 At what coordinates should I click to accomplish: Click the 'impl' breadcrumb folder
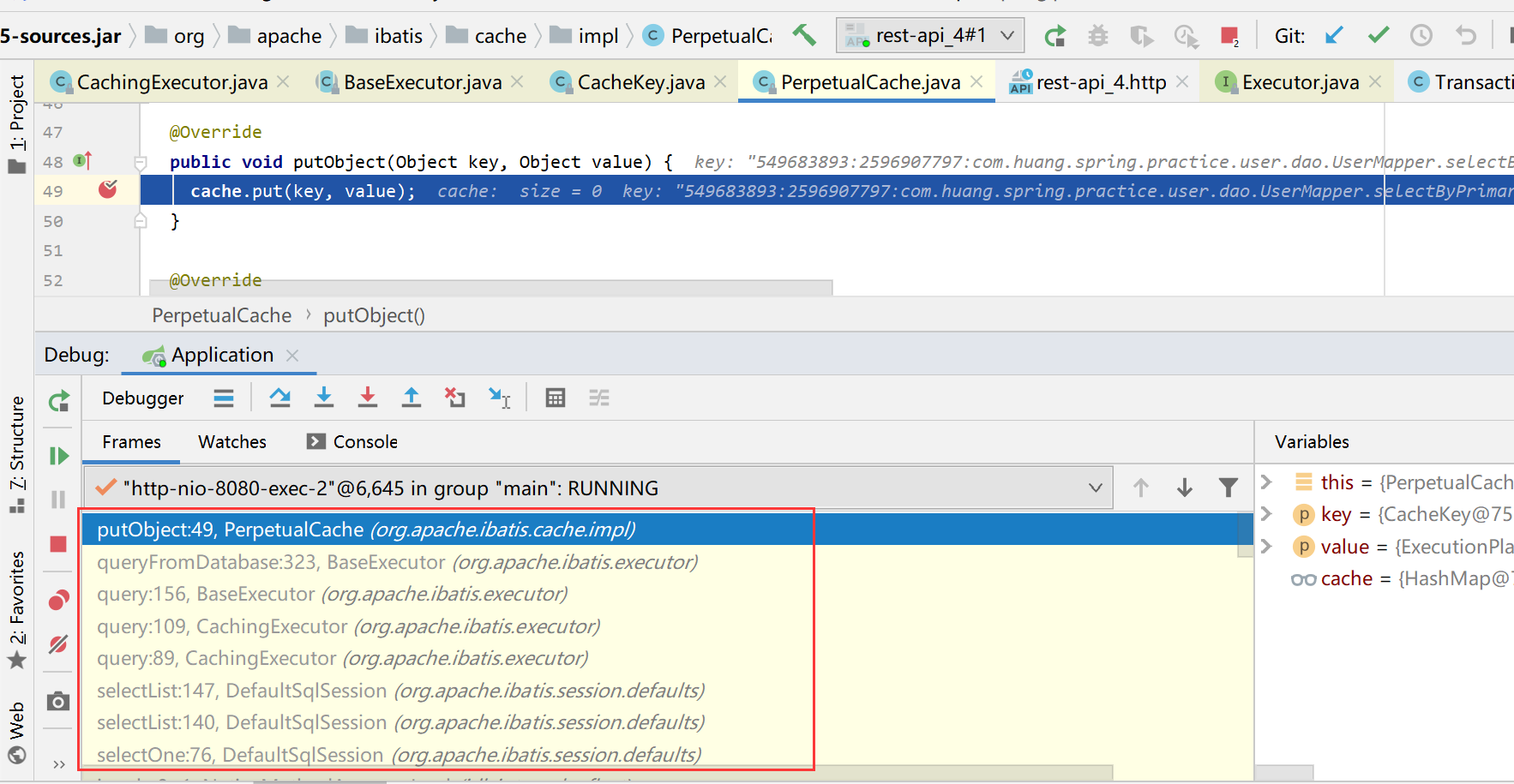pyautogui.click(x=584, y=36)
